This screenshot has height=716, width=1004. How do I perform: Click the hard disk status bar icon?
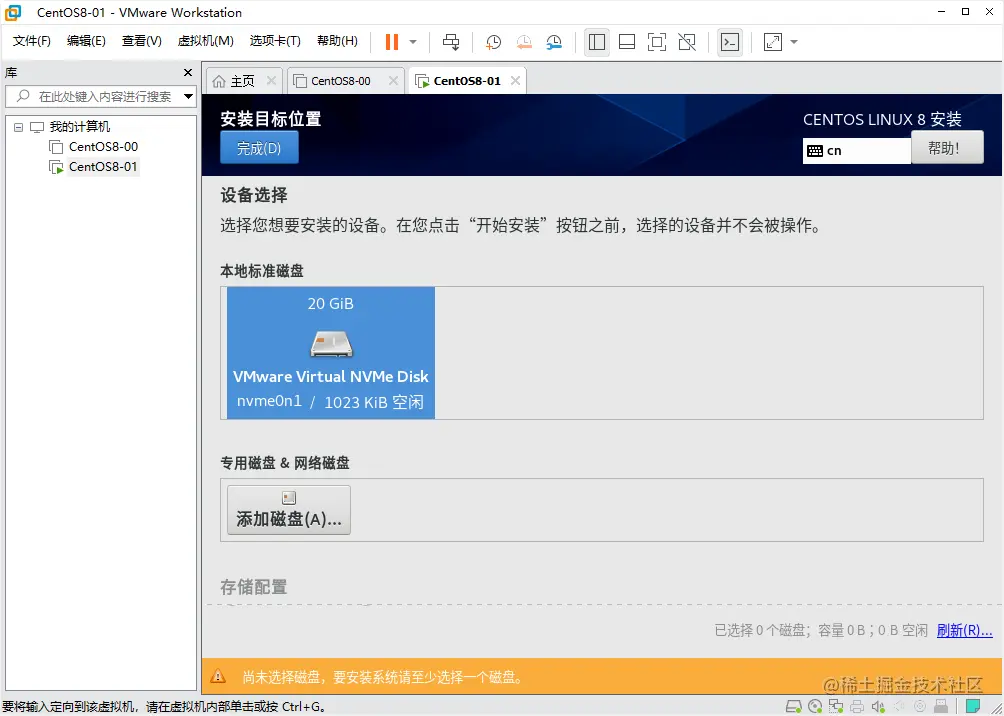click(793, 706)
